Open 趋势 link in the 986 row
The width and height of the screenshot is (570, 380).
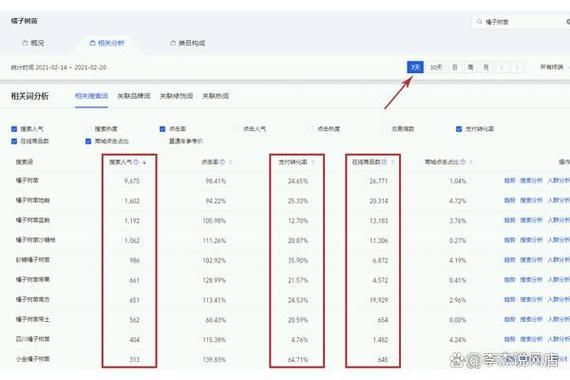(x=510, y=260)
